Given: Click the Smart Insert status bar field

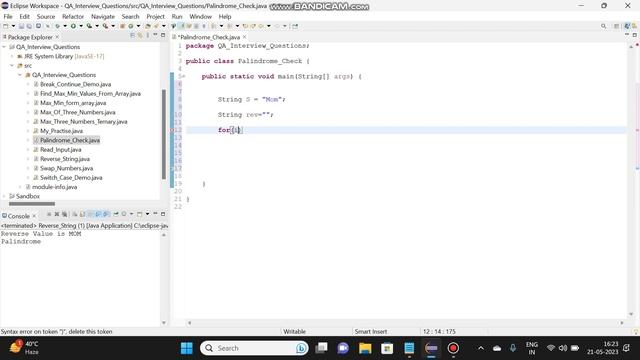Looking at the screenshot, I should click(370, 331).
